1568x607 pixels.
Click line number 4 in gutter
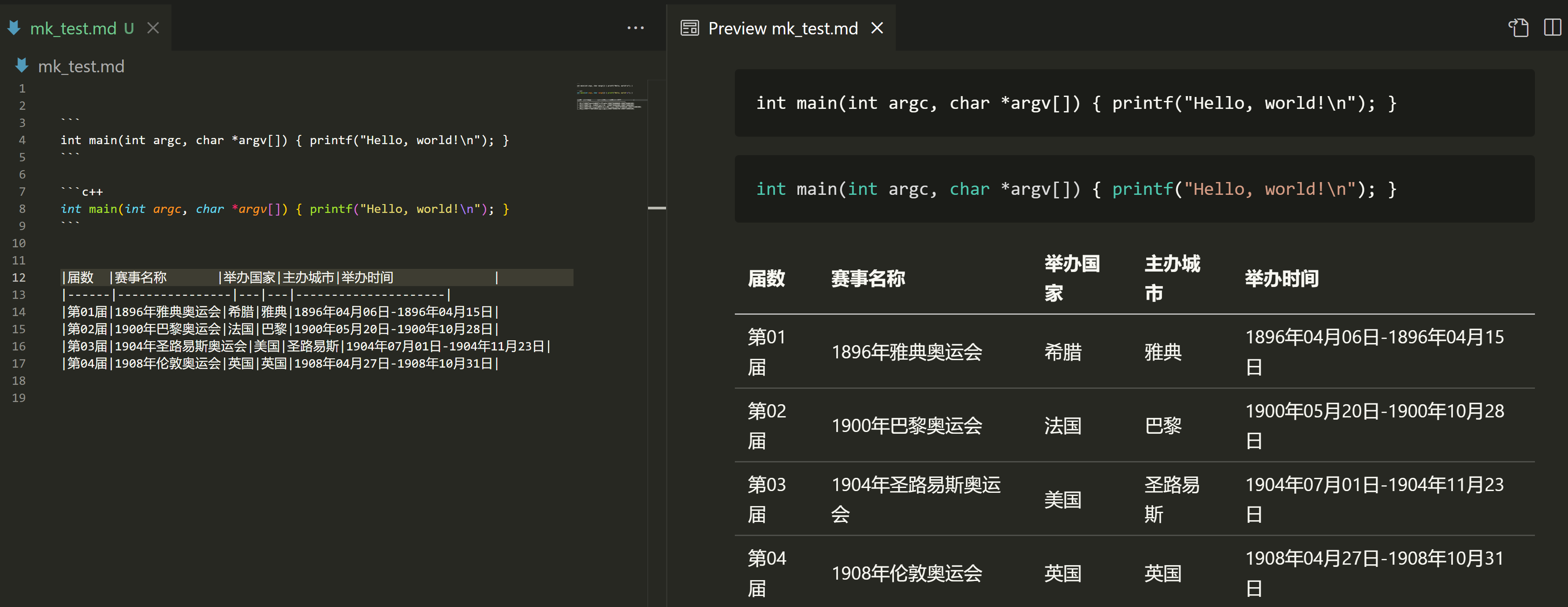pos(22,140)
